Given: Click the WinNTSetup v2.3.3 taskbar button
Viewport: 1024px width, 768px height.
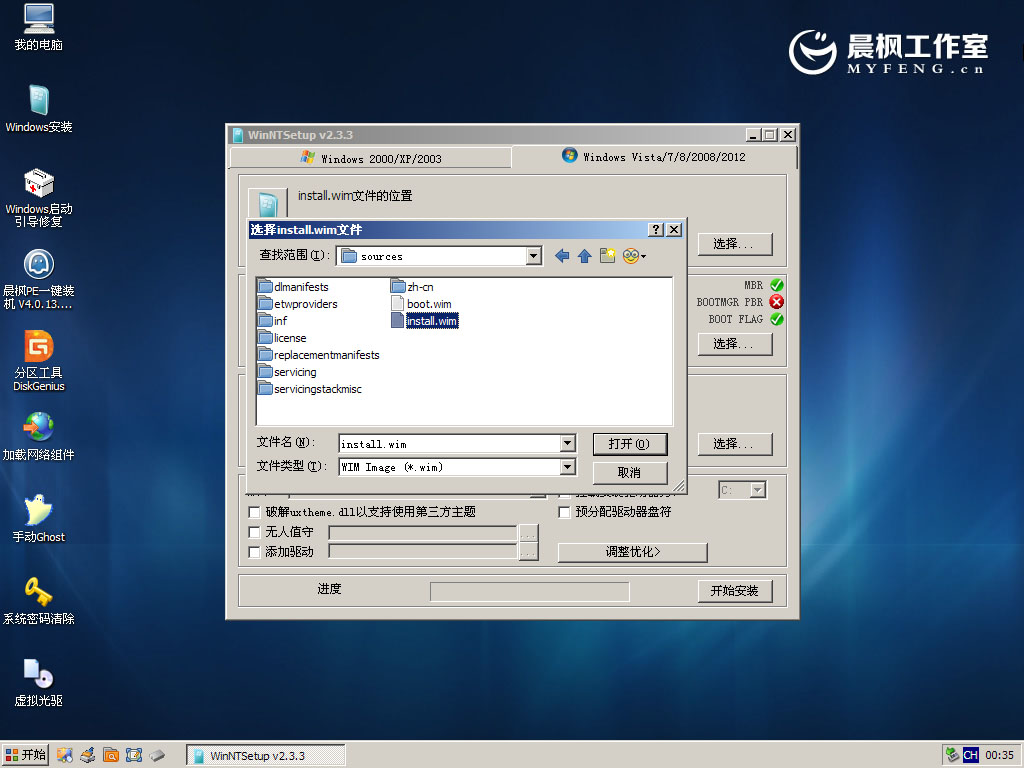Looking at the screenshot, I should tap(266, 756).
